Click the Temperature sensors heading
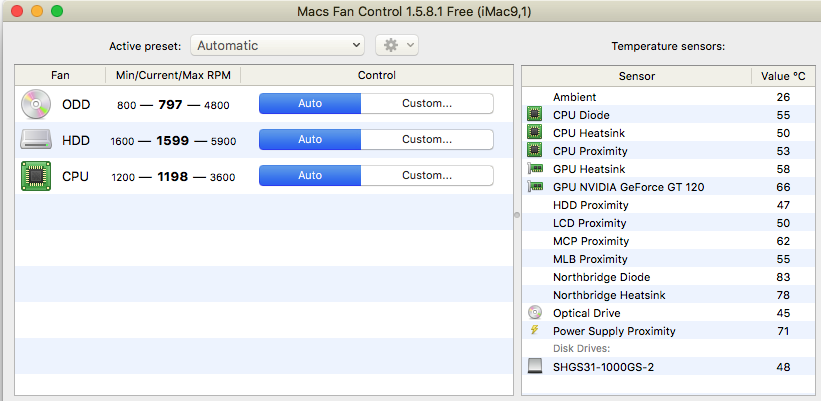 (x=668, y=47)
